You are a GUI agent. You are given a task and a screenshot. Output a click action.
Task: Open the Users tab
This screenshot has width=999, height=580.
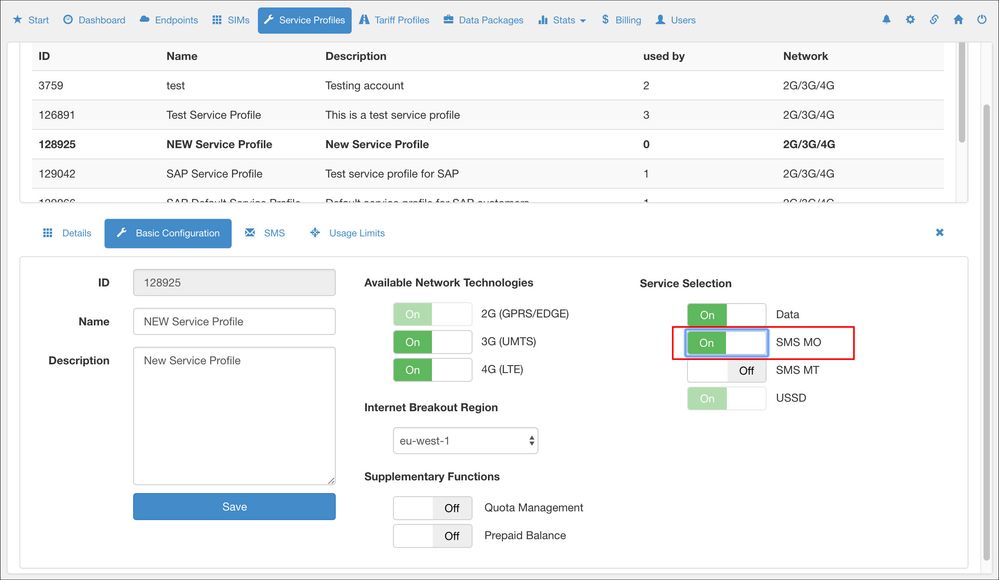pos(676,20)
